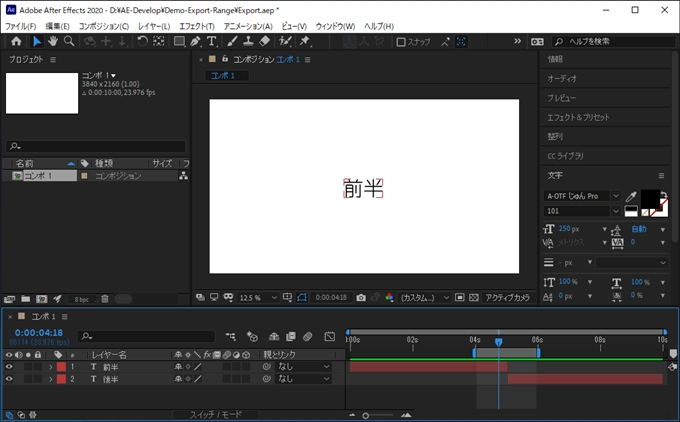Open the font style dropdown 101
Viewport: 680px width, 422px height.
(x=582, y=211)
